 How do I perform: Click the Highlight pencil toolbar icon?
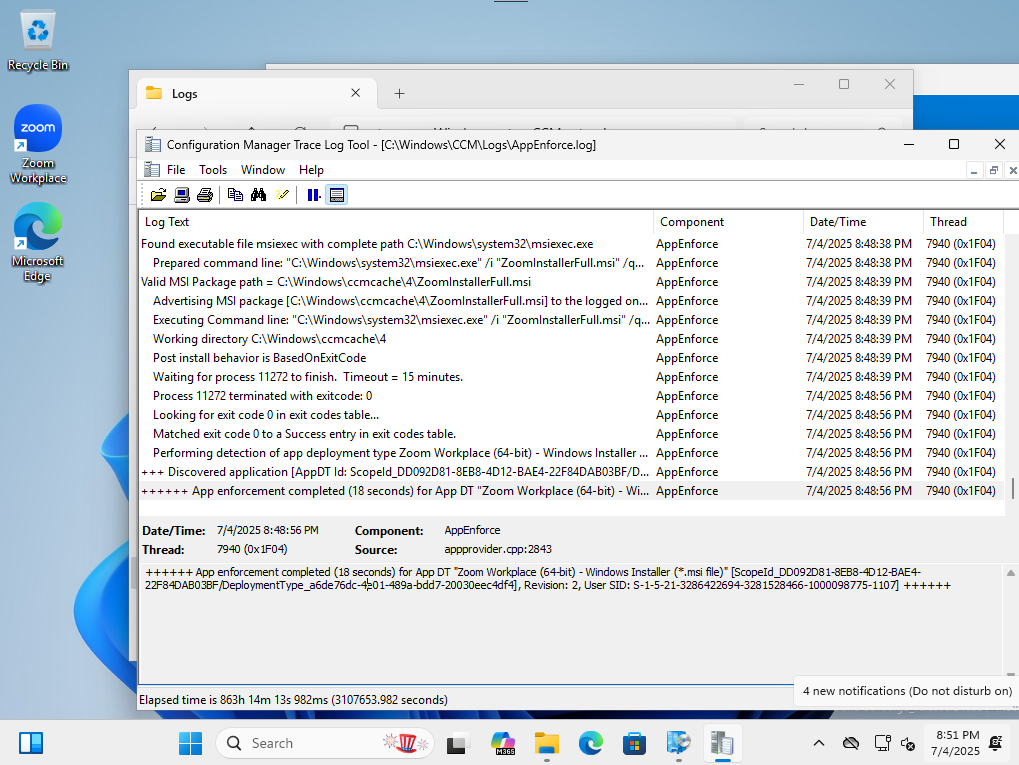point(282,195)
